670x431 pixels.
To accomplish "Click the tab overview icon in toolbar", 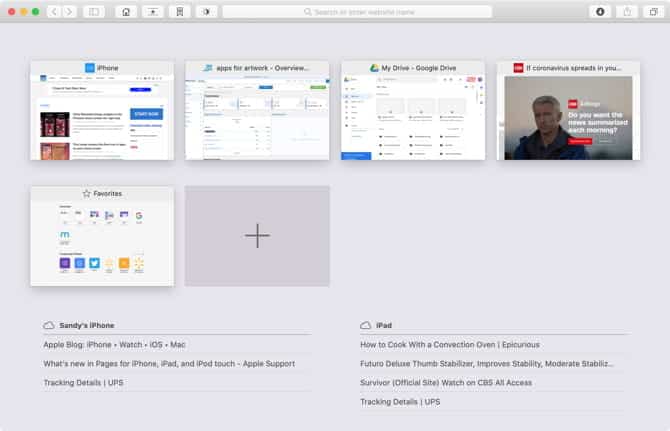I will pos(653,12).
